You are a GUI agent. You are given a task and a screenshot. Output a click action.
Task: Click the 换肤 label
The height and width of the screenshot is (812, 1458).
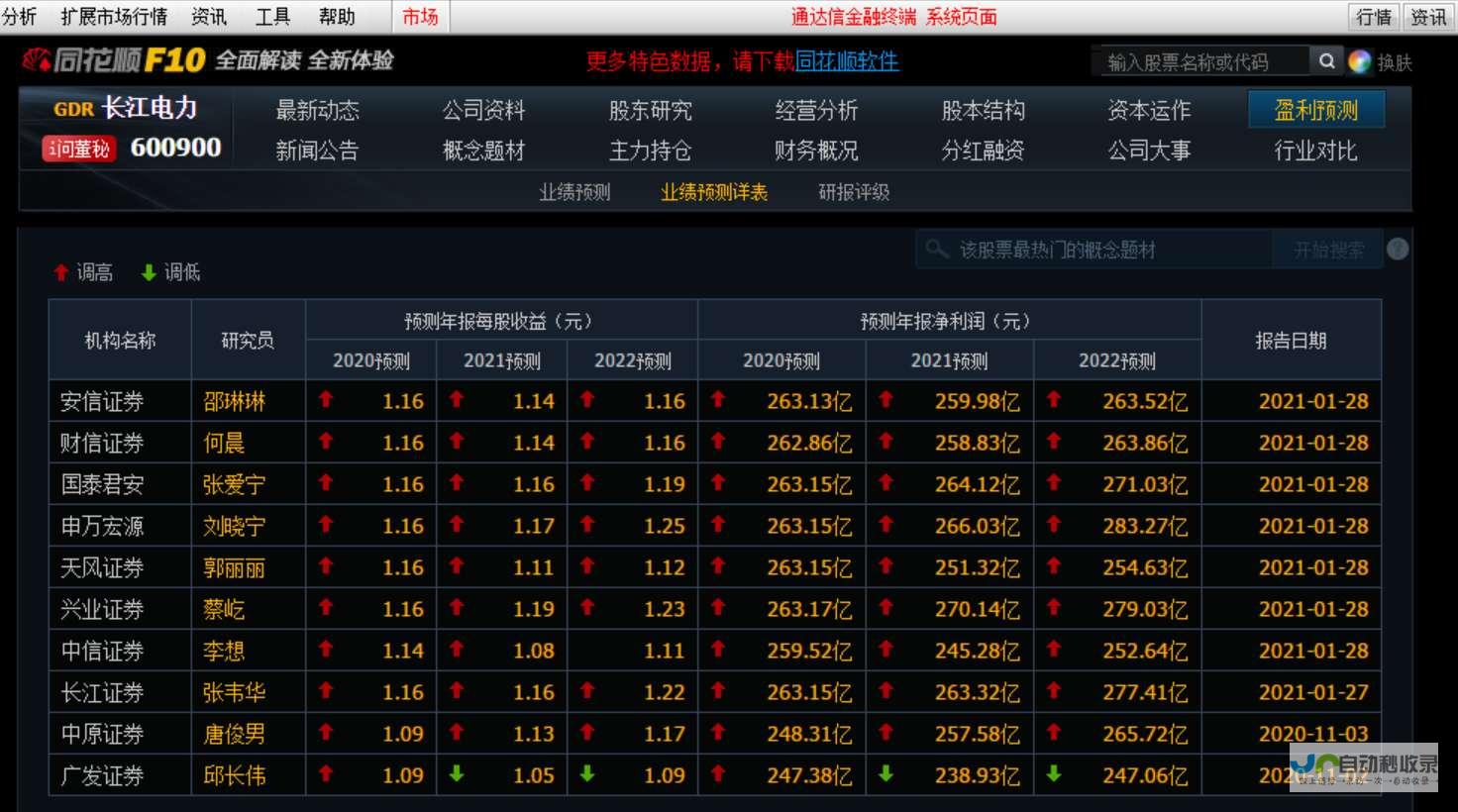point(1395,62)
